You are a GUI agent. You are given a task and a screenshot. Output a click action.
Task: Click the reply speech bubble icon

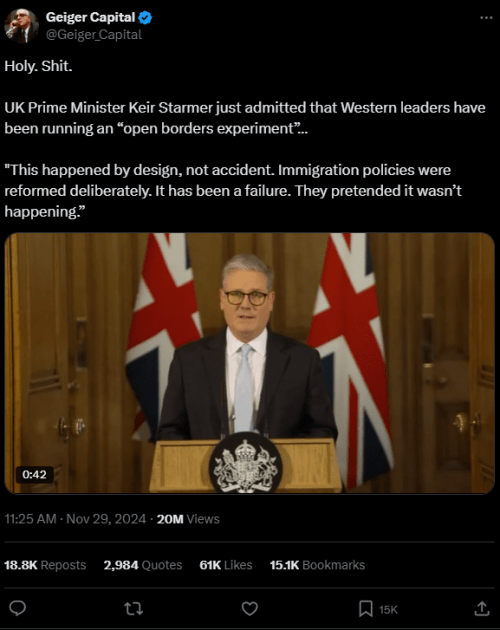18,608
